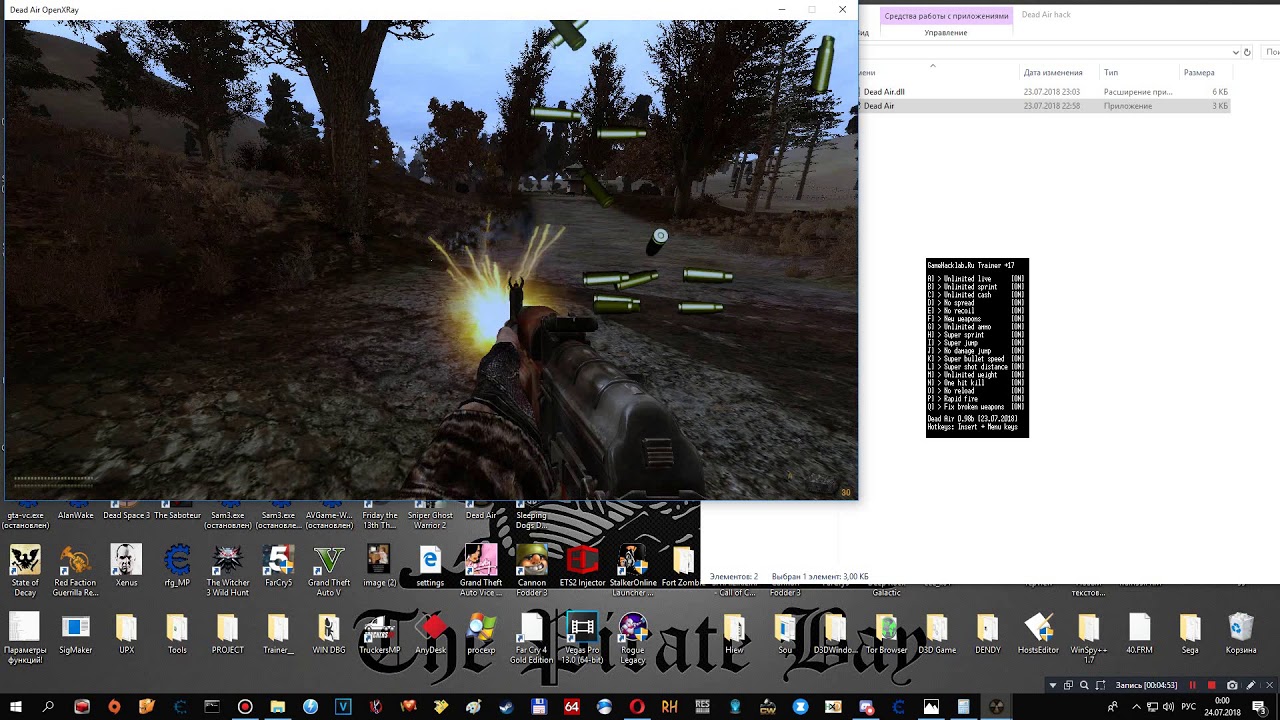Viewport: 1280px width, 720px height.
Task: Select the ETS2 Injector desktop icon
Action: tap(582, 566)
